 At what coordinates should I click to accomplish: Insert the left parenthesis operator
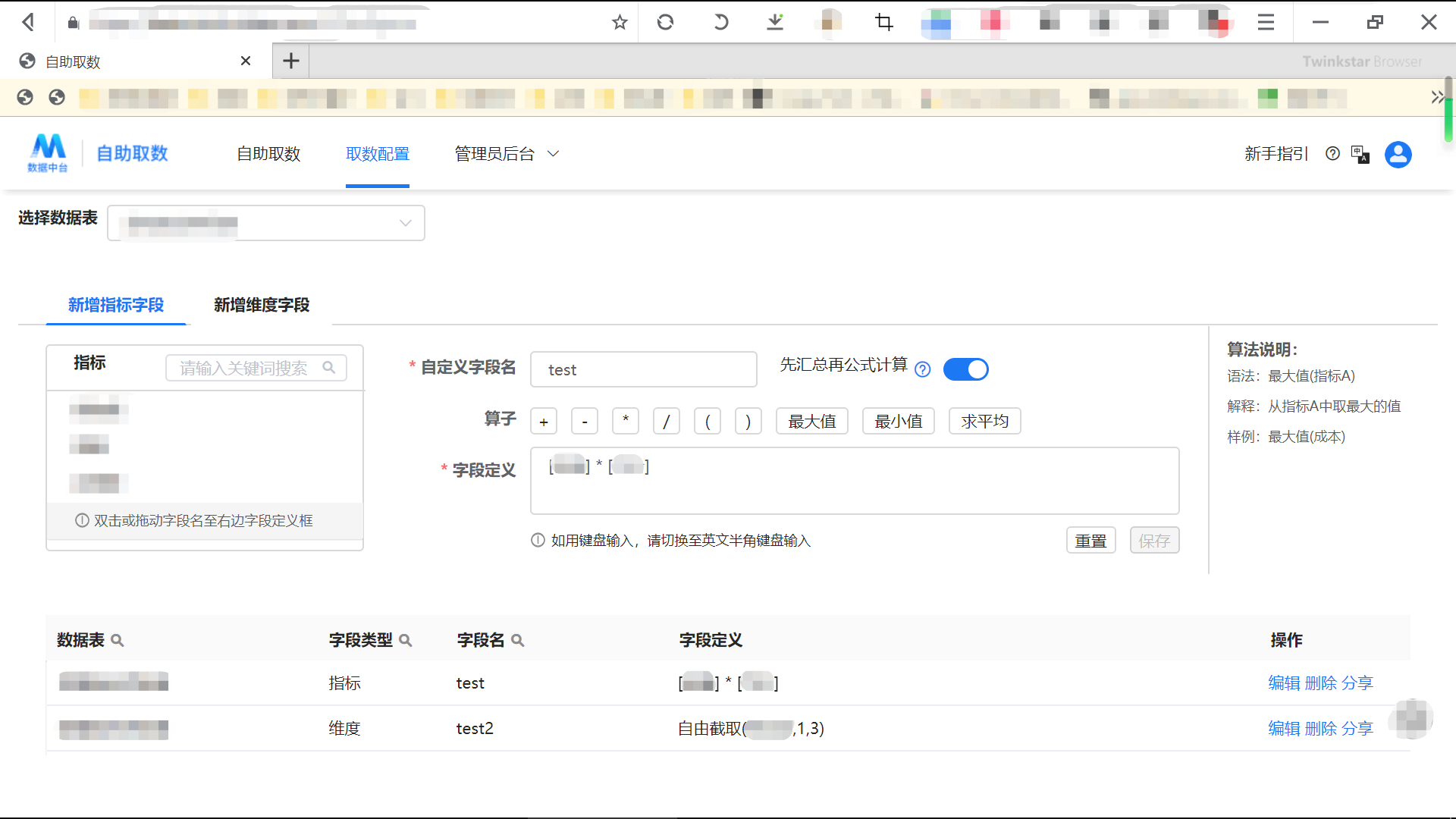[x=708, y=421]
